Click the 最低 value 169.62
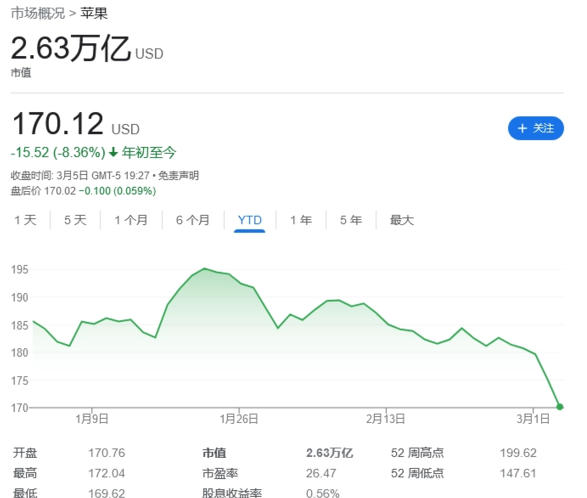The width and height of the screenshot is (587, 498). coord(107,493)
